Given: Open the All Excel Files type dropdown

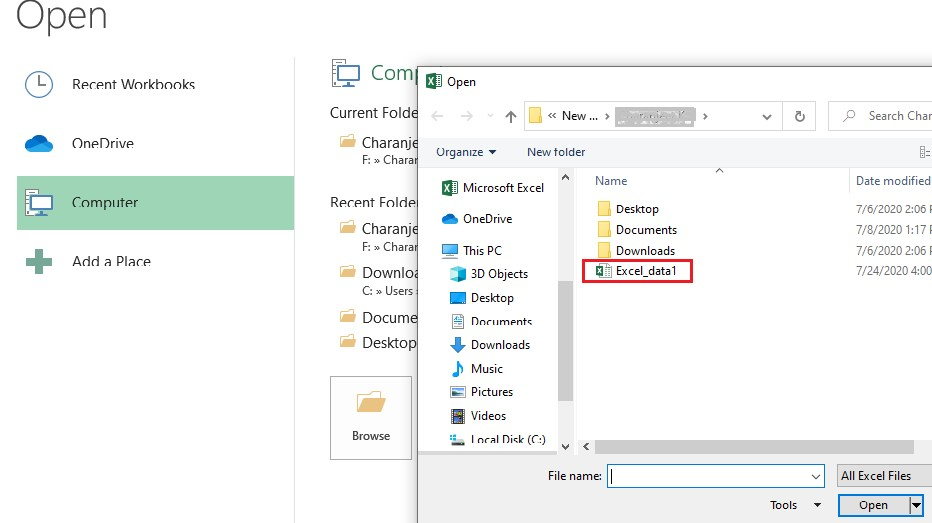Looking at the screenshot, I should pos(883,476).
